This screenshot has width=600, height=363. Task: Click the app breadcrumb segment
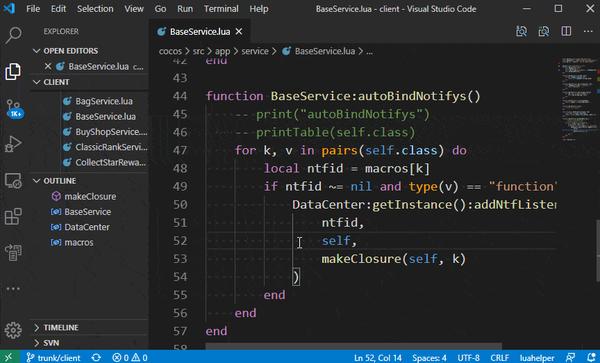point(222,51)
